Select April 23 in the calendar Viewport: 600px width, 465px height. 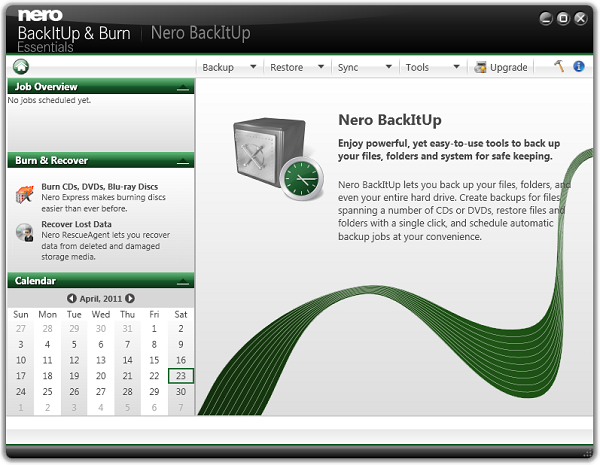point(181,376)
